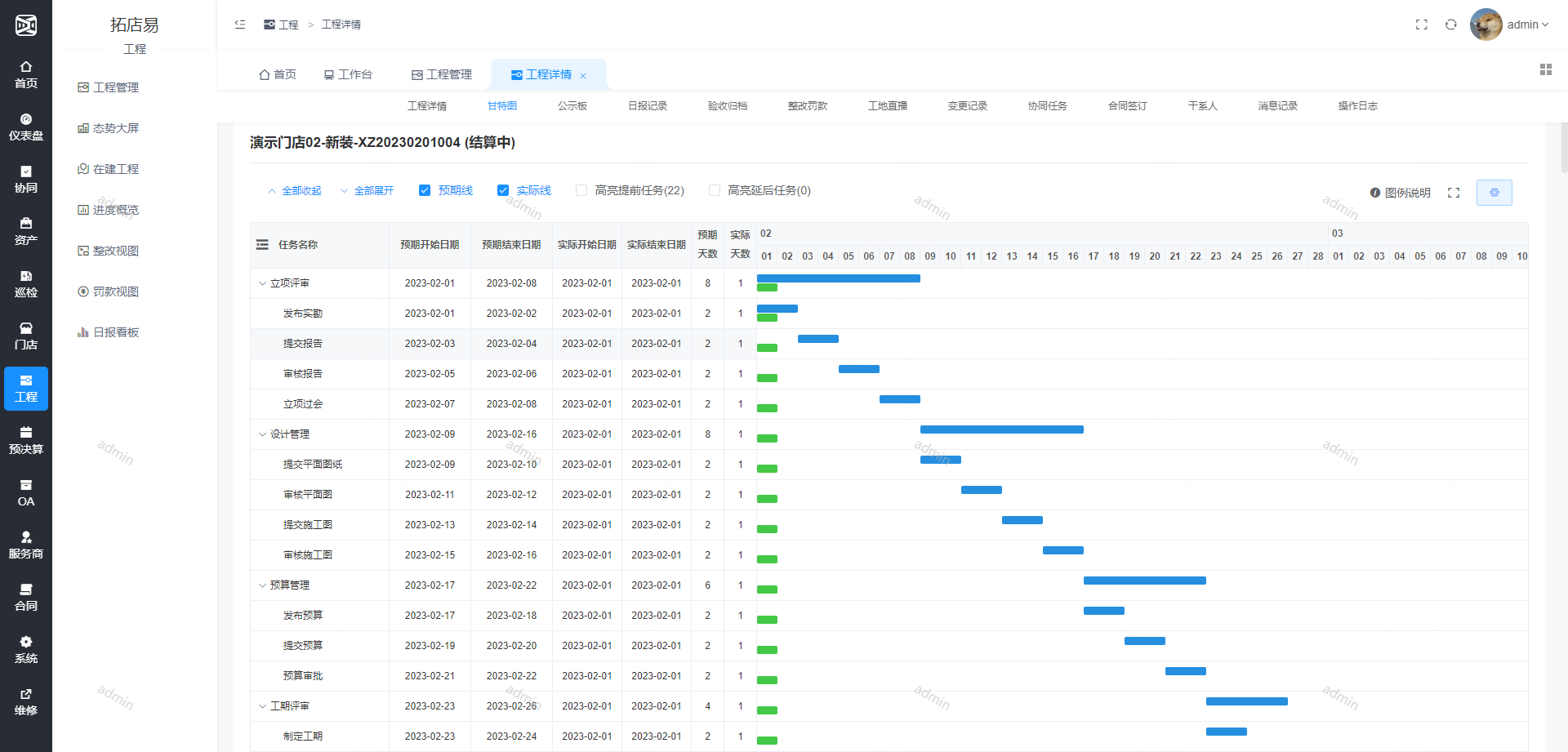The width and height of the screenshot is (1568, 752).
Task: Uncheck the 预期线 checkbox
Action: (425, 190)
